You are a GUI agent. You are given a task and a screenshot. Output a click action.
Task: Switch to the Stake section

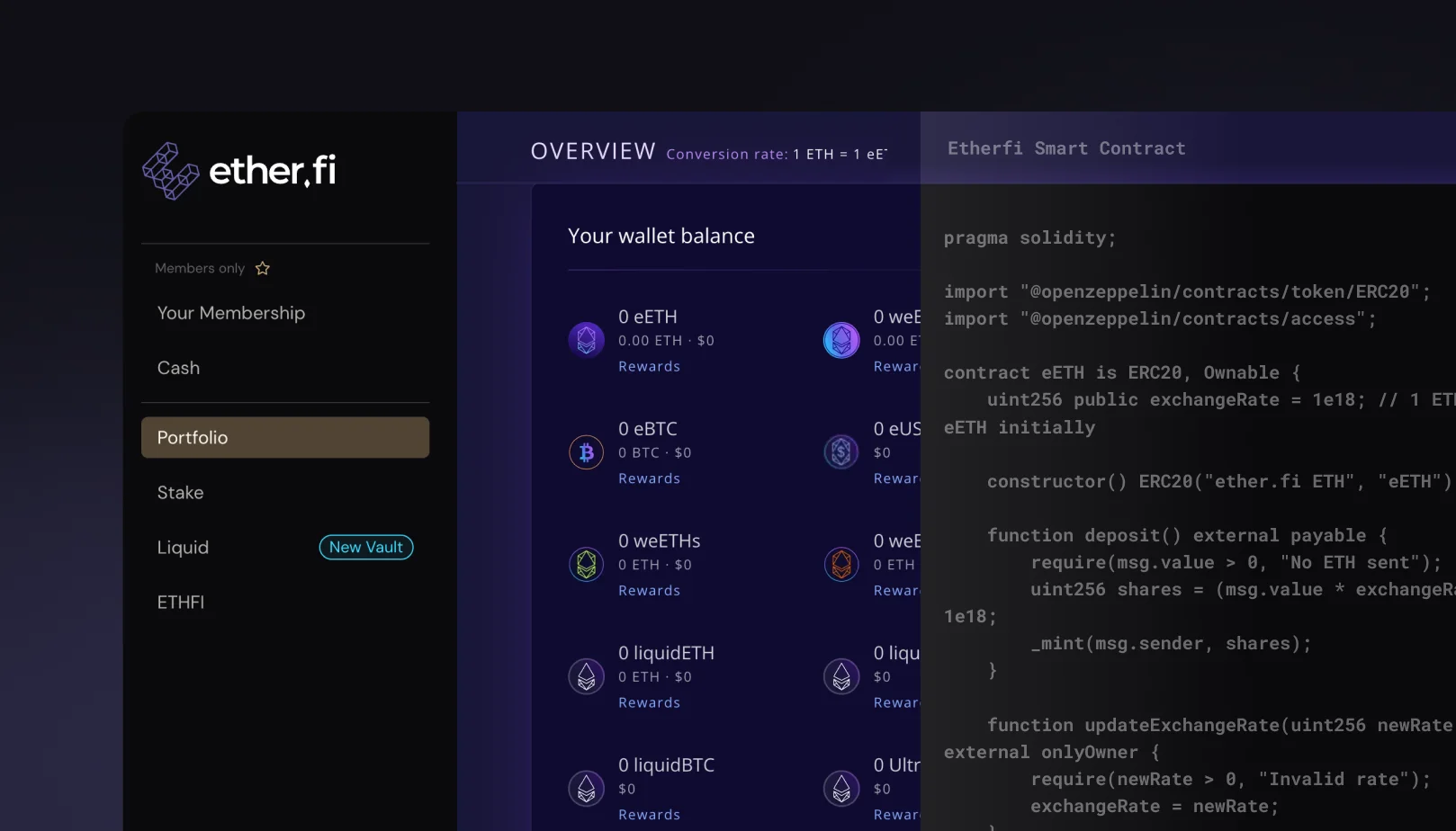(x=180, y=493)
